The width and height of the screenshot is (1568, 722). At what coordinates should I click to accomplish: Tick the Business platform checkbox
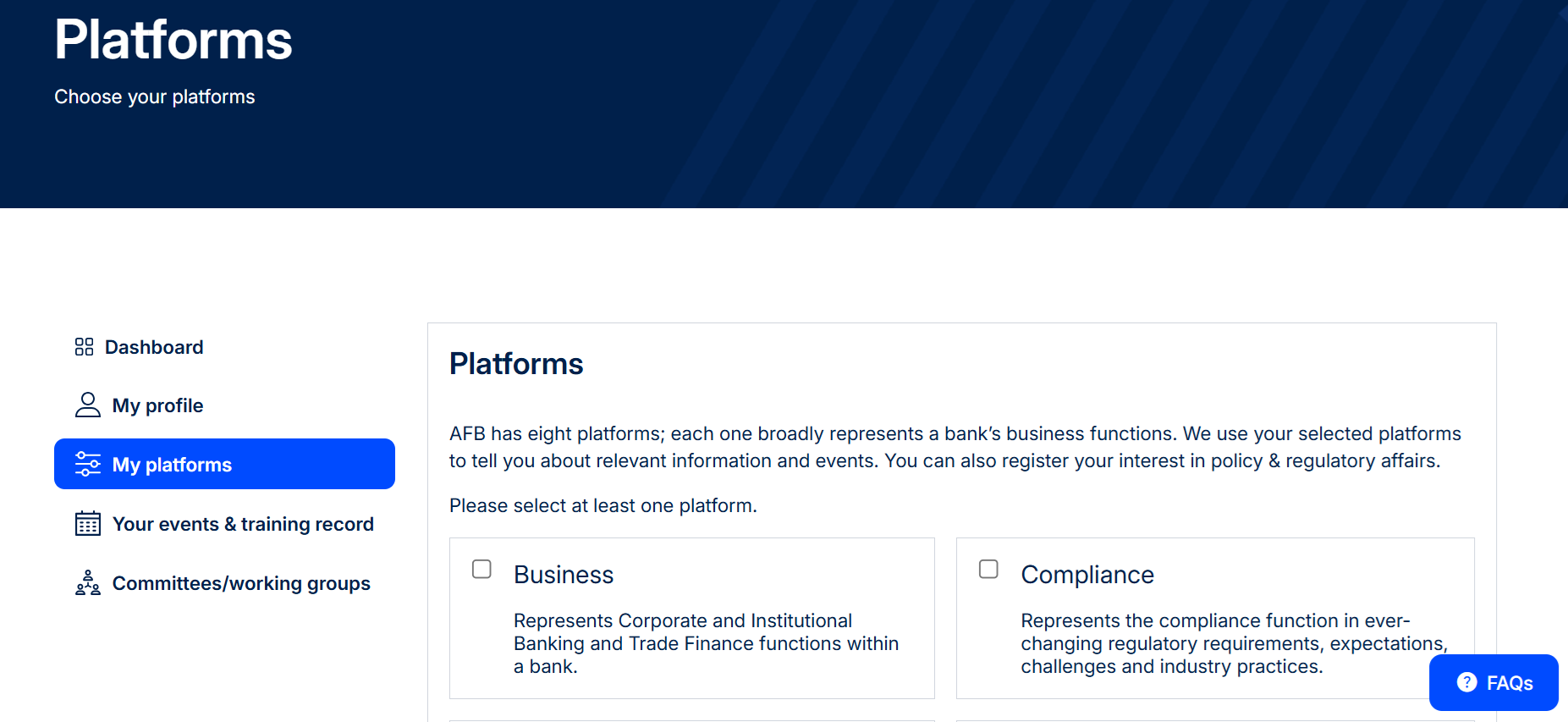[x=481, y=569]
